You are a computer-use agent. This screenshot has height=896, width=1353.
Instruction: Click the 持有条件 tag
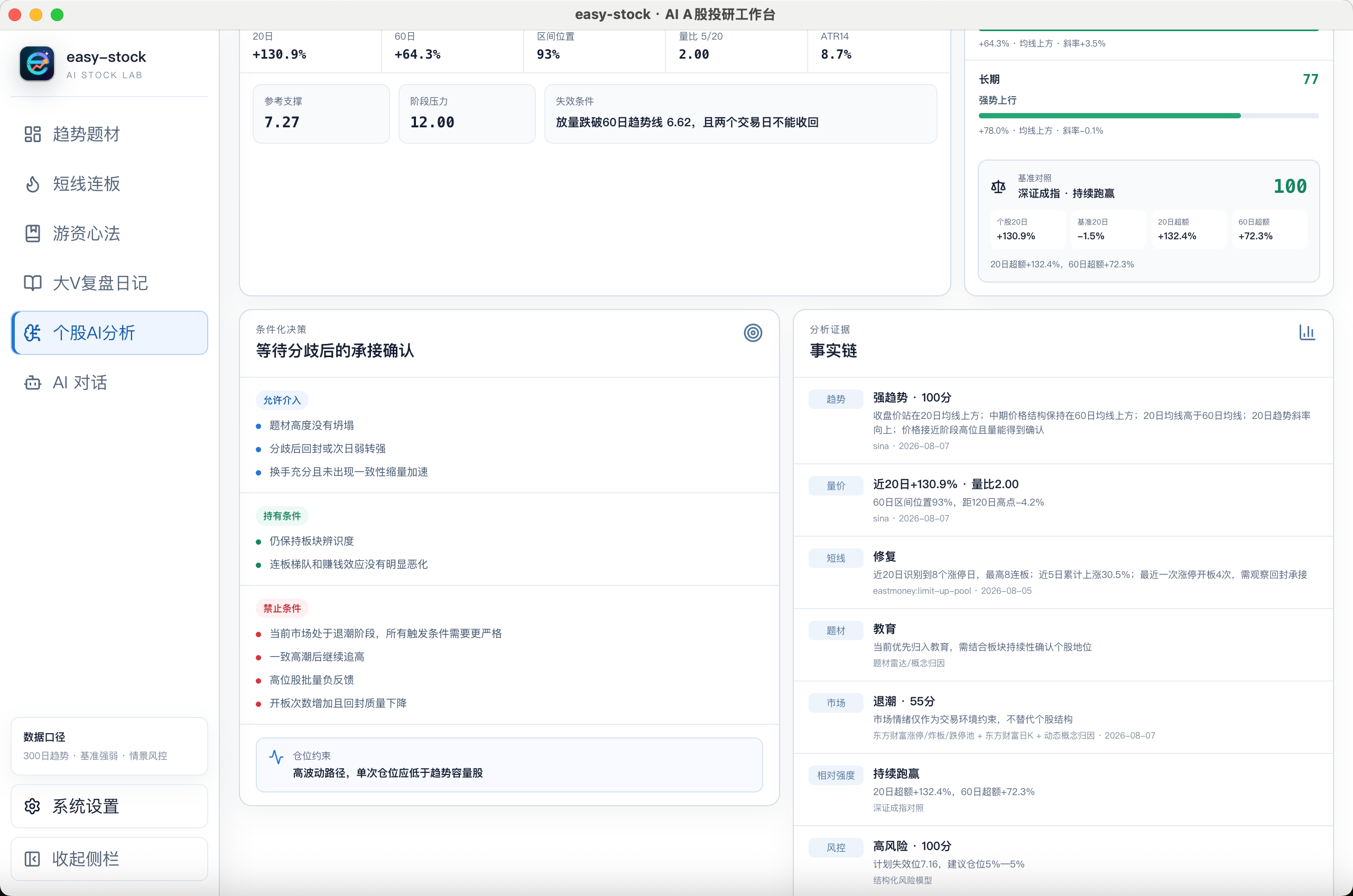pos(282,516)
